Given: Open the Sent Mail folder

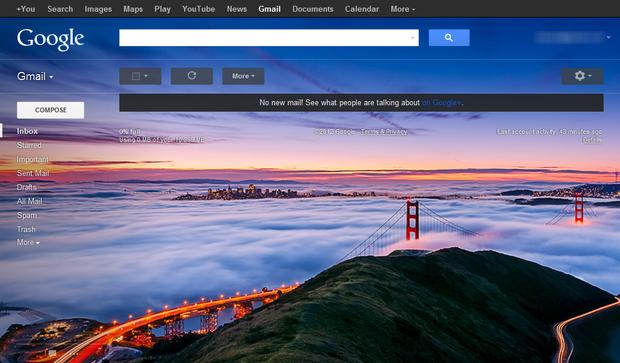Looking at the screenshot, I should coord(33,173).
